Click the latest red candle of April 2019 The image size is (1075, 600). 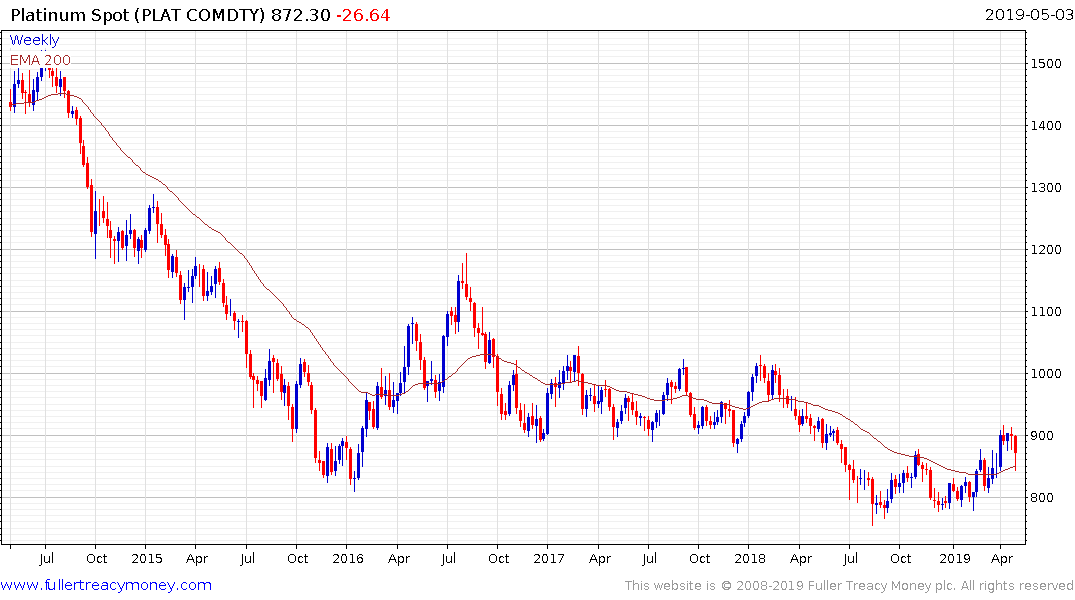(x=1015, y=453)
